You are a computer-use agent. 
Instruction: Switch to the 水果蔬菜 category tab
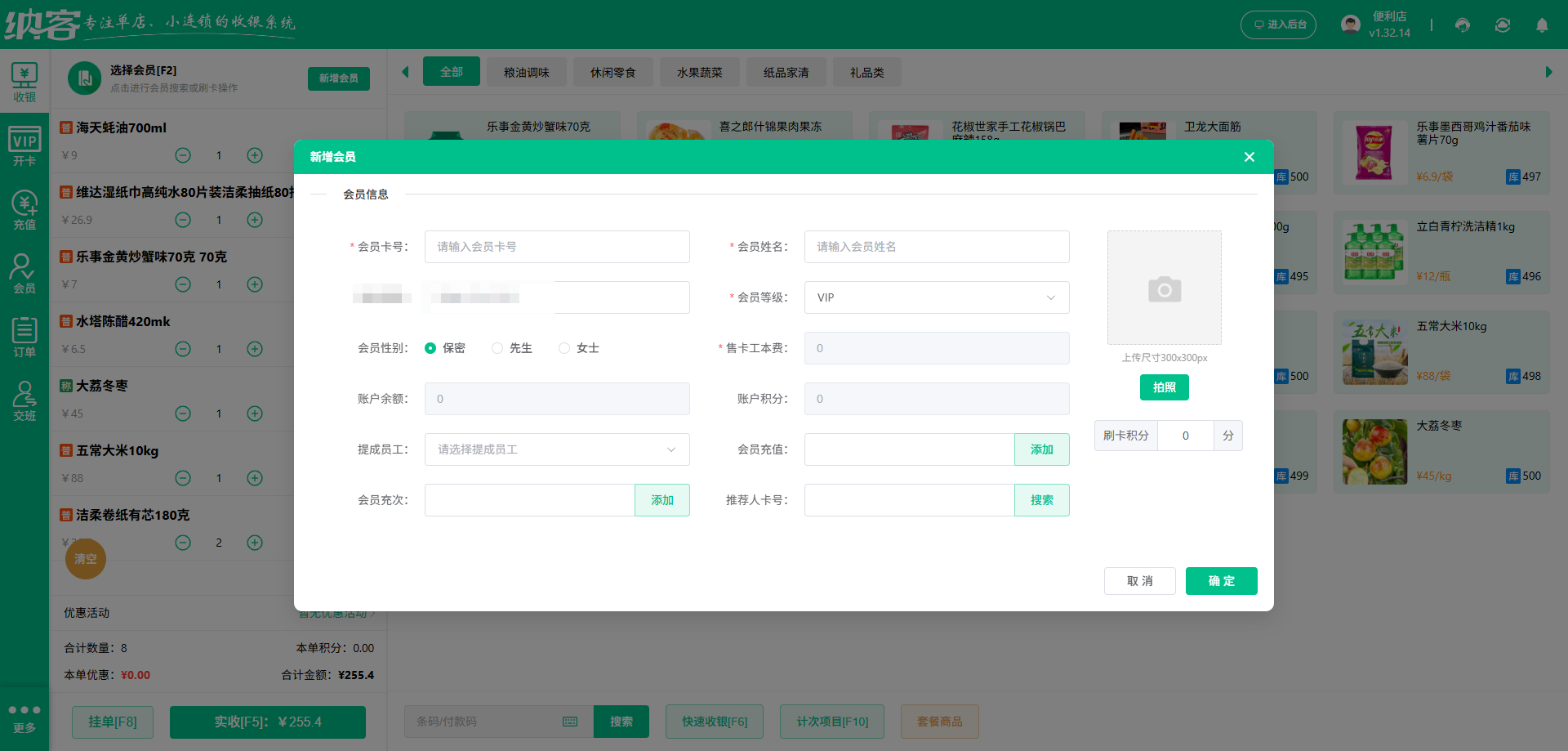pos(699,72)
